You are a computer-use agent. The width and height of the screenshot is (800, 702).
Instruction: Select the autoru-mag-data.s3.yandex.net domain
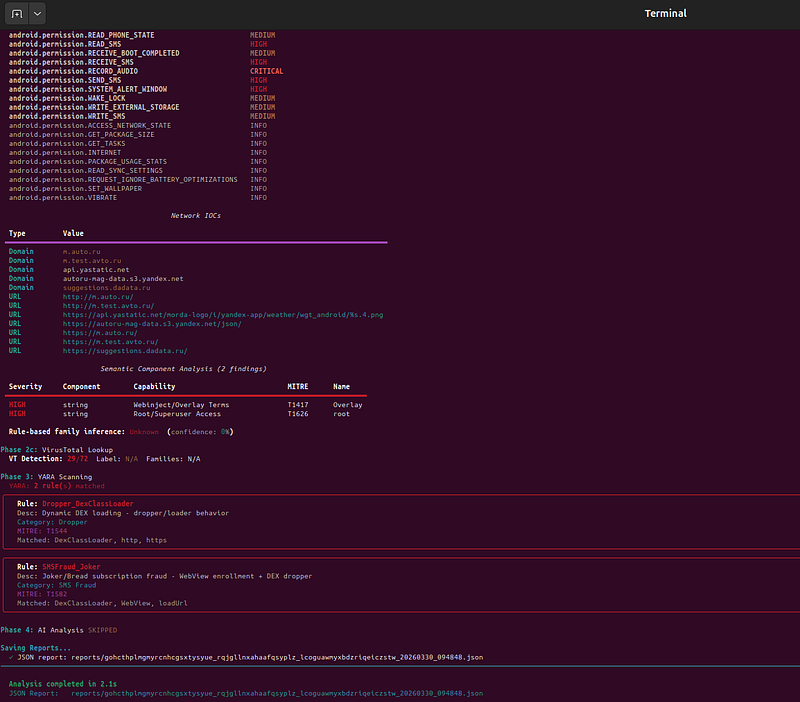[123, 279]
